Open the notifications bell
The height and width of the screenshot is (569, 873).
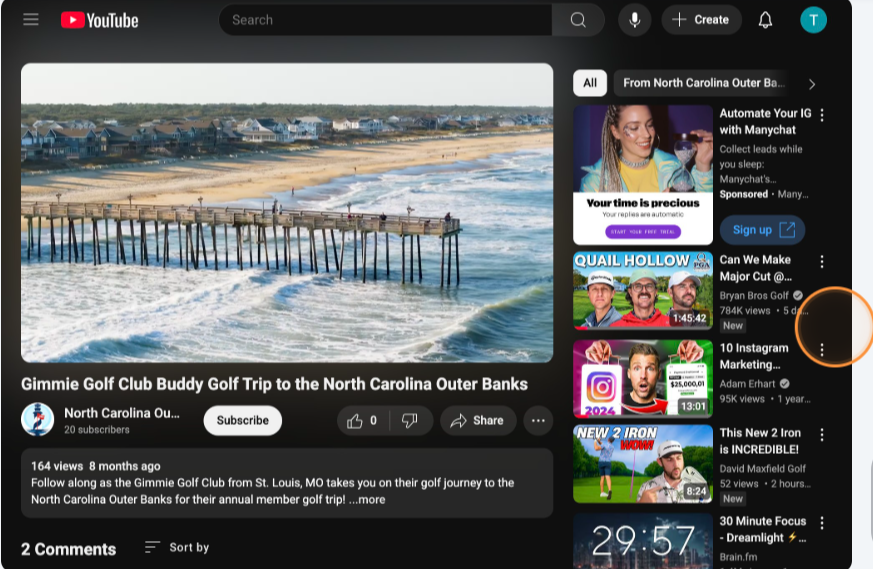[x=765, y=20]
